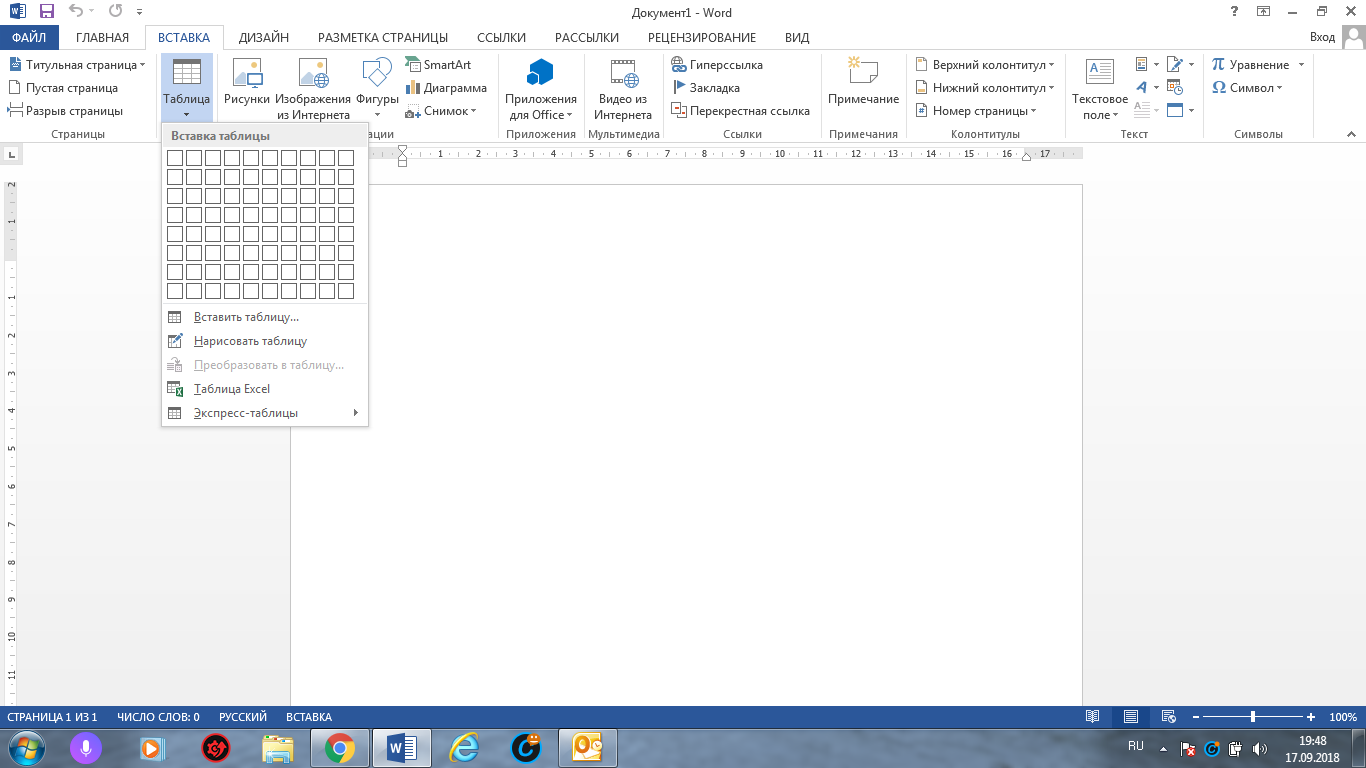1366x768 pixels.
Task: Click the Таблица (Table) ribbon icon
Action: coord(186,88)
